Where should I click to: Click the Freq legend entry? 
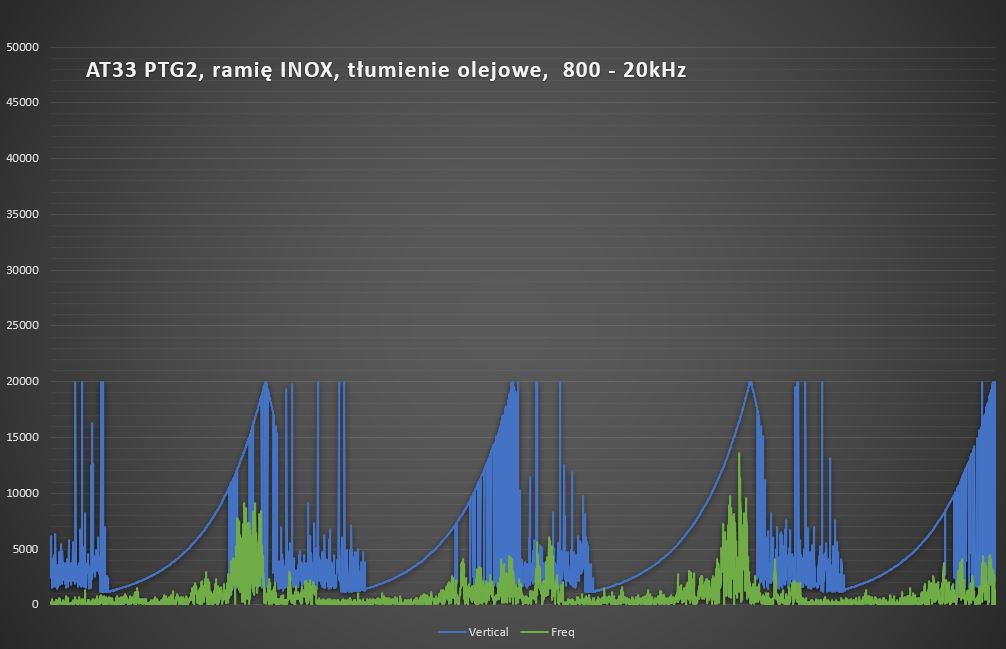pyautogui.click(x=547, y=632)
